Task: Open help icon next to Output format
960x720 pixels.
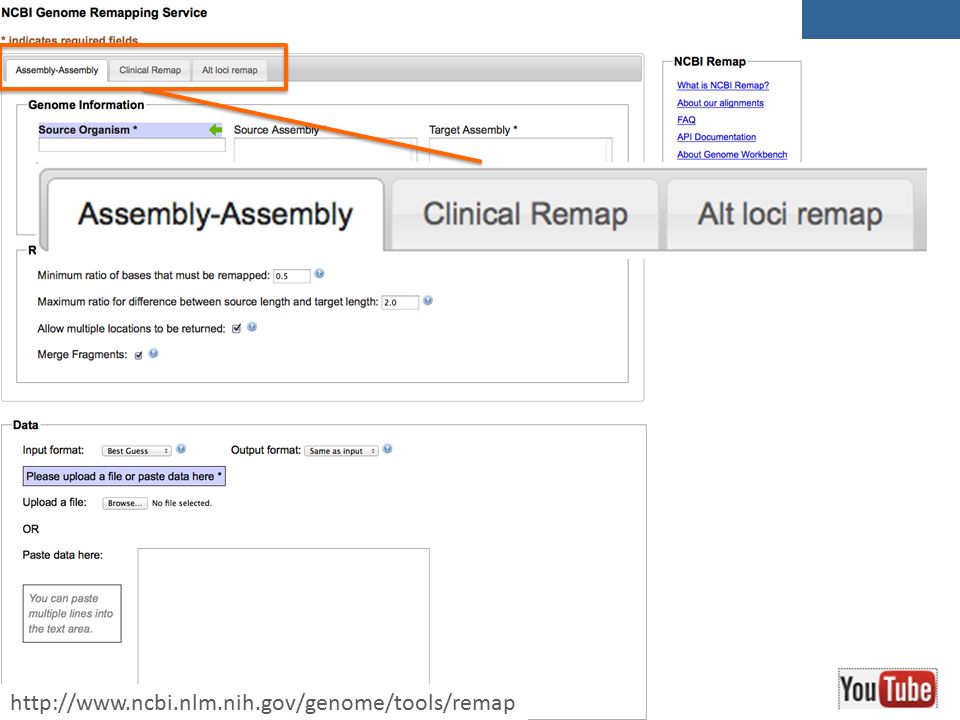Action: click(388, 449)
